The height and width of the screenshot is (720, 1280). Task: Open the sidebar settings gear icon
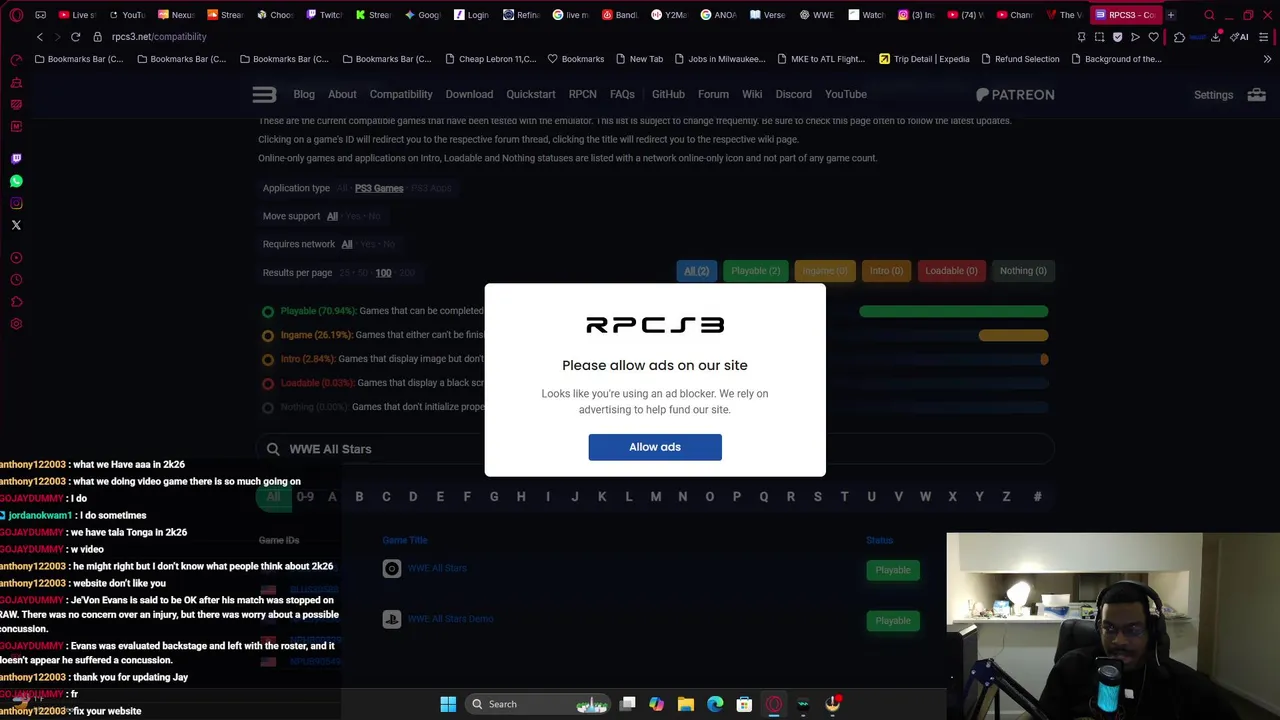click(16, 324)
